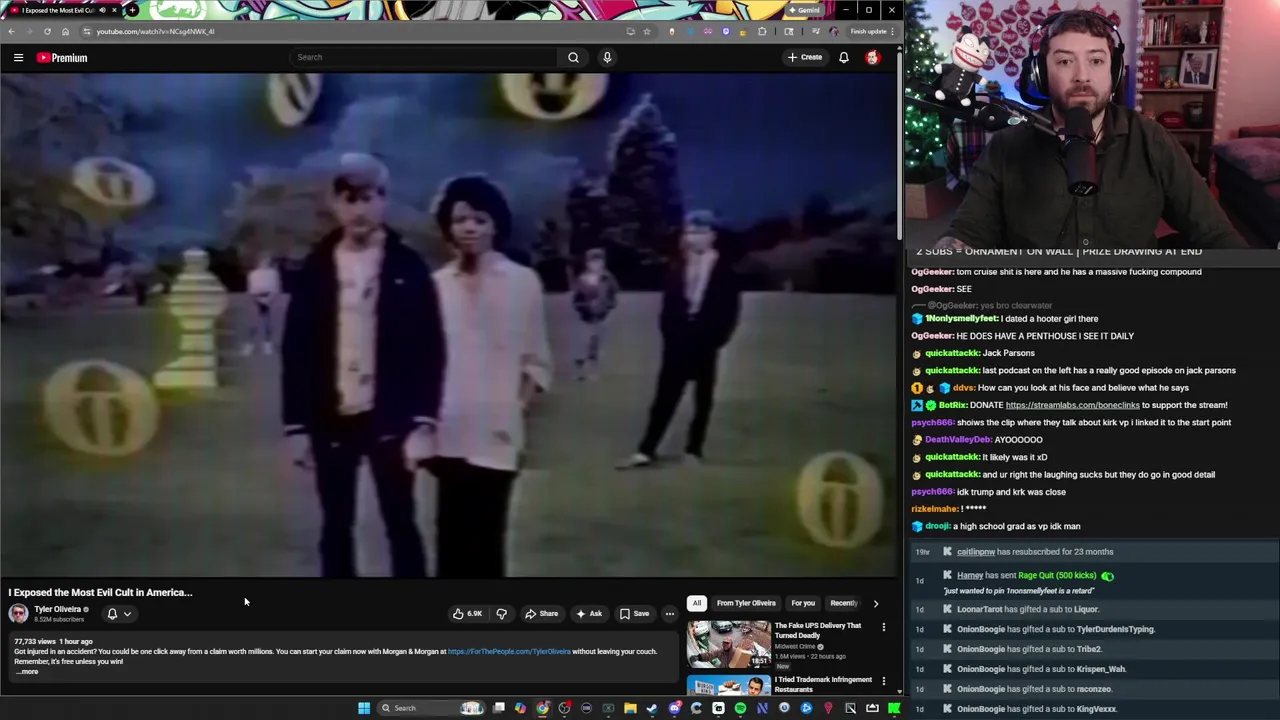Go back in the browser
Image resolution: width=1280 pixels, height=720 pixels.
point(11,31)
